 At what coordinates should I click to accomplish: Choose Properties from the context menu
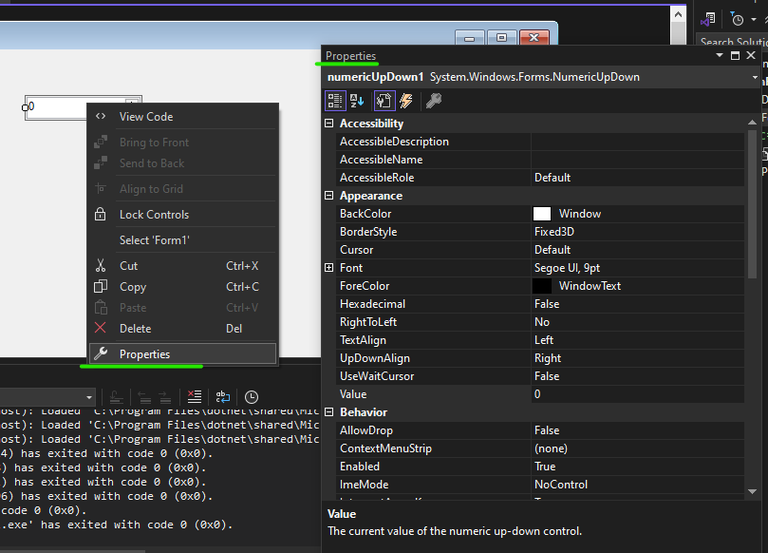[x=145, y=354]
